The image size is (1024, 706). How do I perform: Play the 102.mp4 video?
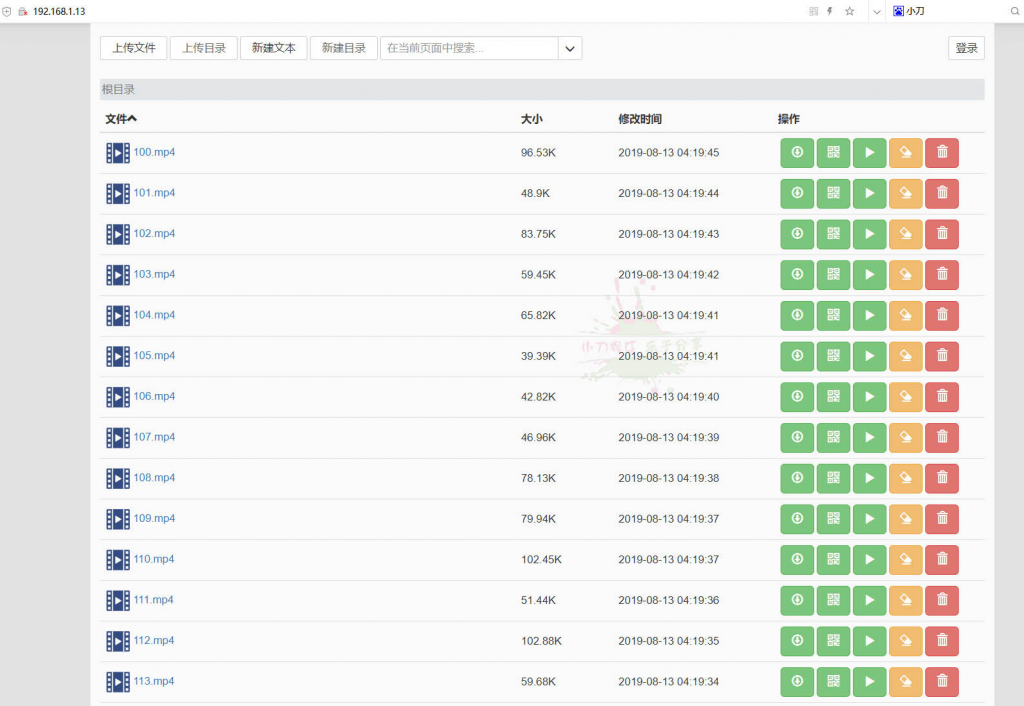(x=869, y=234)
